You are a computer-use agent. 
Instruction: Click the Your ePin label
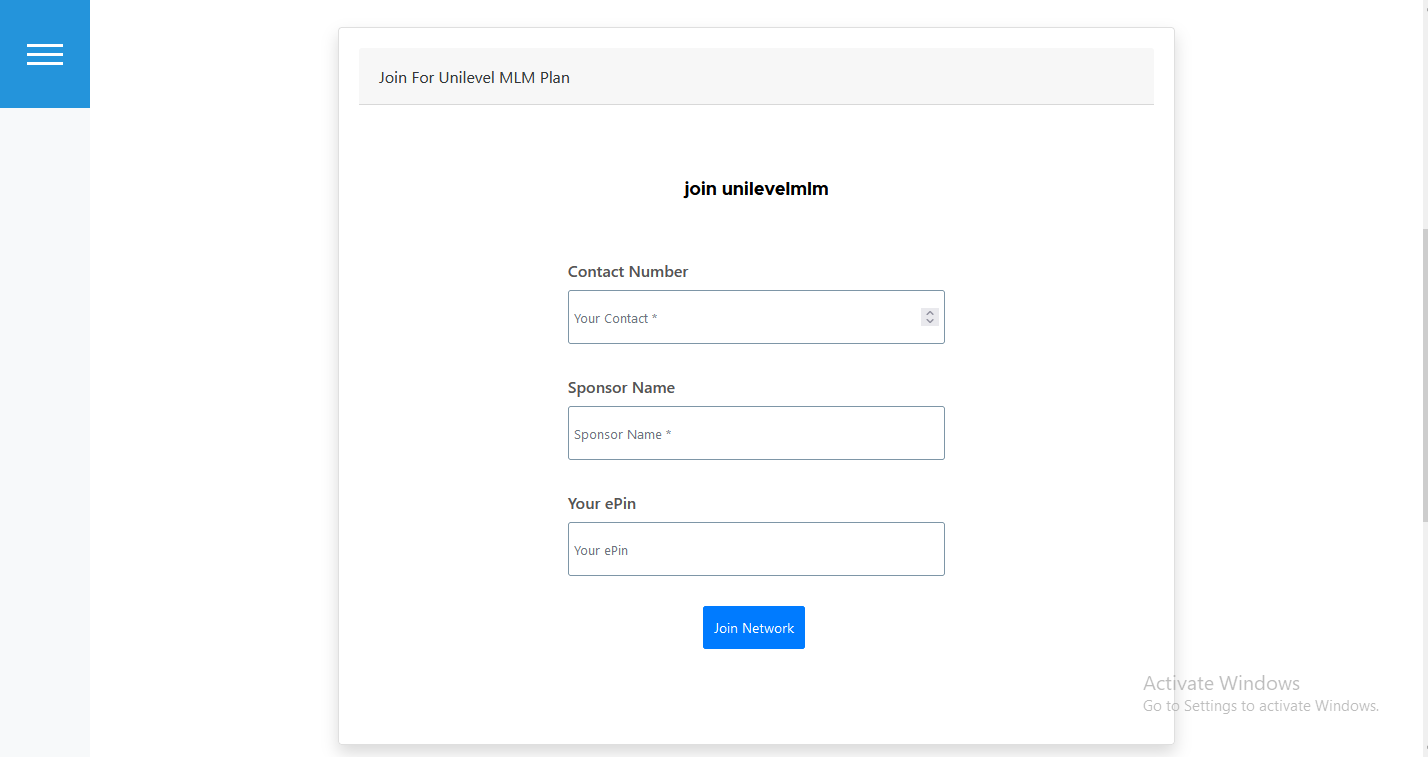(x=602, y=504)
